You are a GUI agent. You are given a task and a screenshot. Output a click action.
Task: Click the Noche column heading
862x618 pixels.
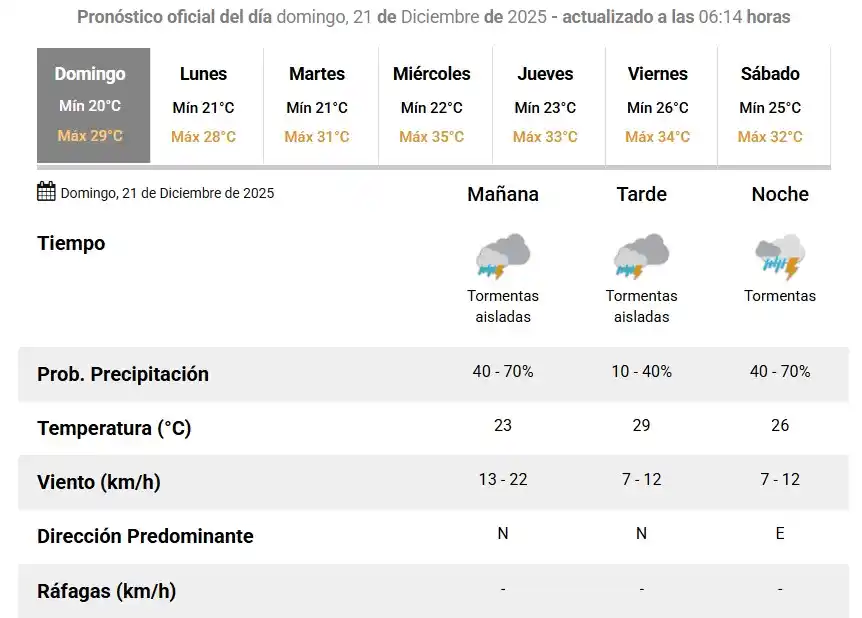pyautogui.click(x=780, y=195)
